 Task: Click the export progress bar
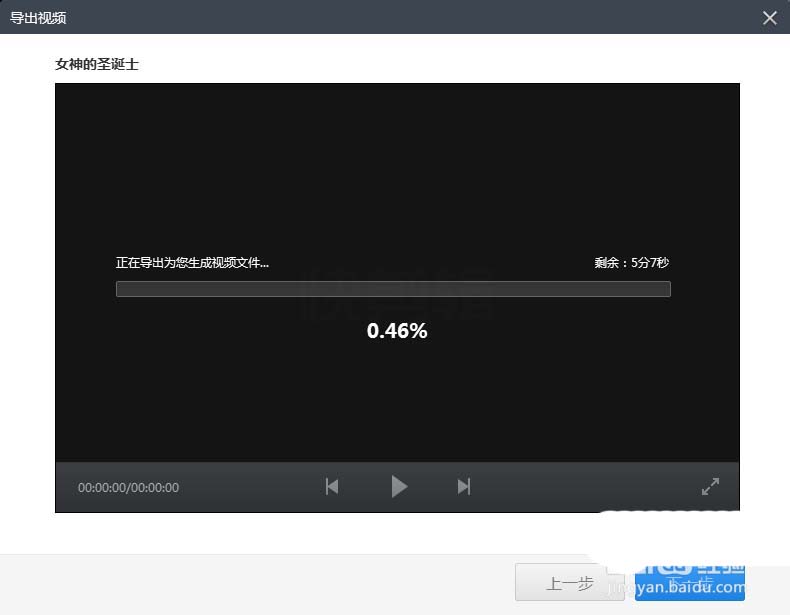coord(393,289)
